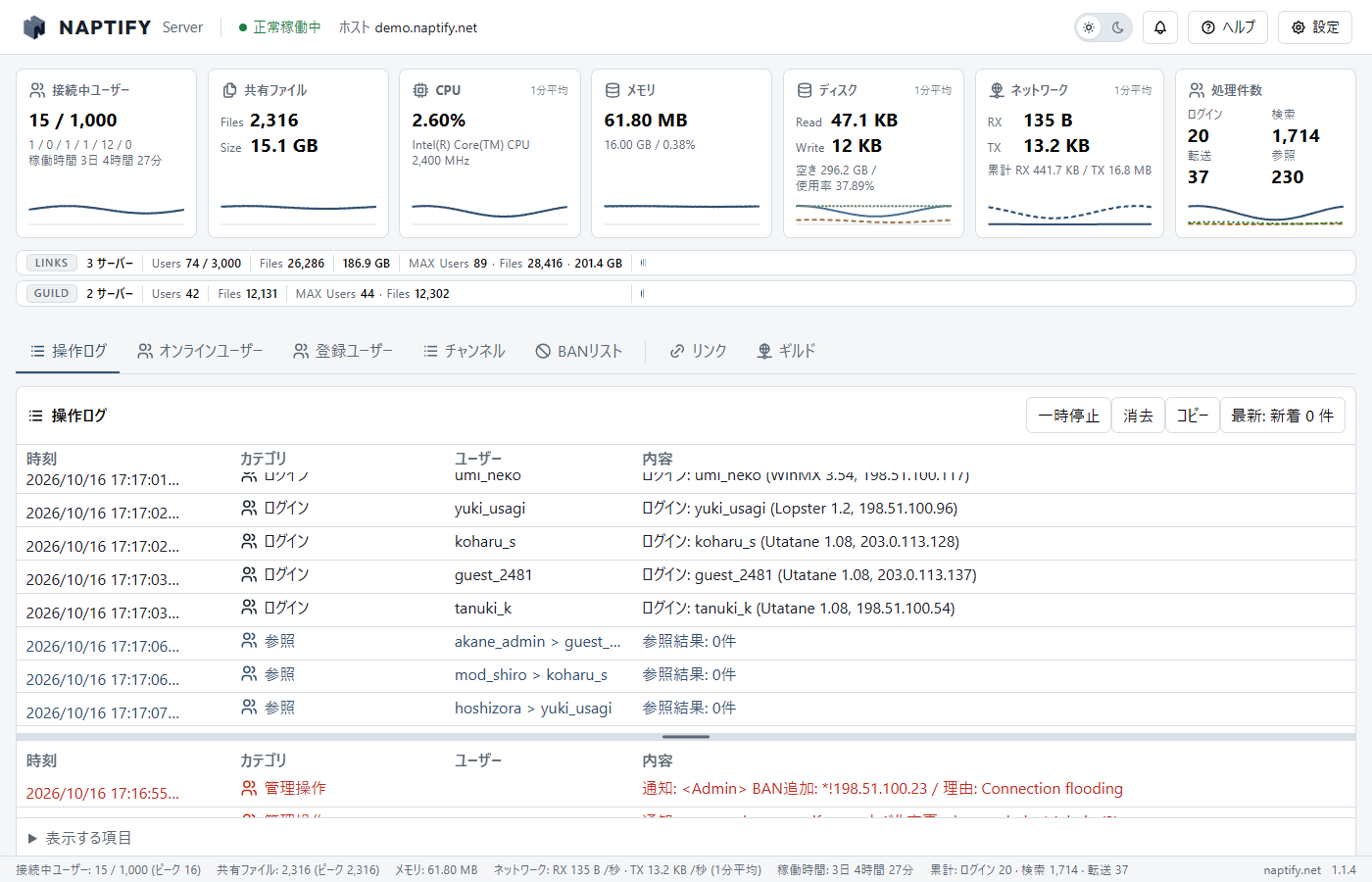Screen dimensions: 1372x882
Task: Click the 処理件数 card icon
Action: [x=1197, y=90]
